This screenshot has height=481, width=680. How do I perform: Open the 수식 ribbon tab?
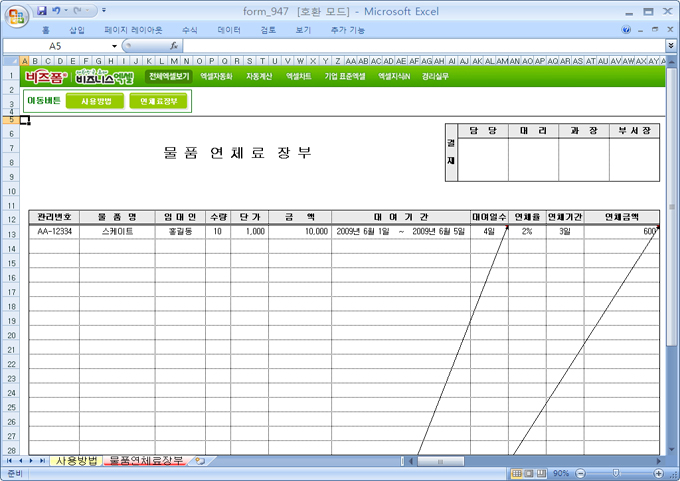click(190, 30)
